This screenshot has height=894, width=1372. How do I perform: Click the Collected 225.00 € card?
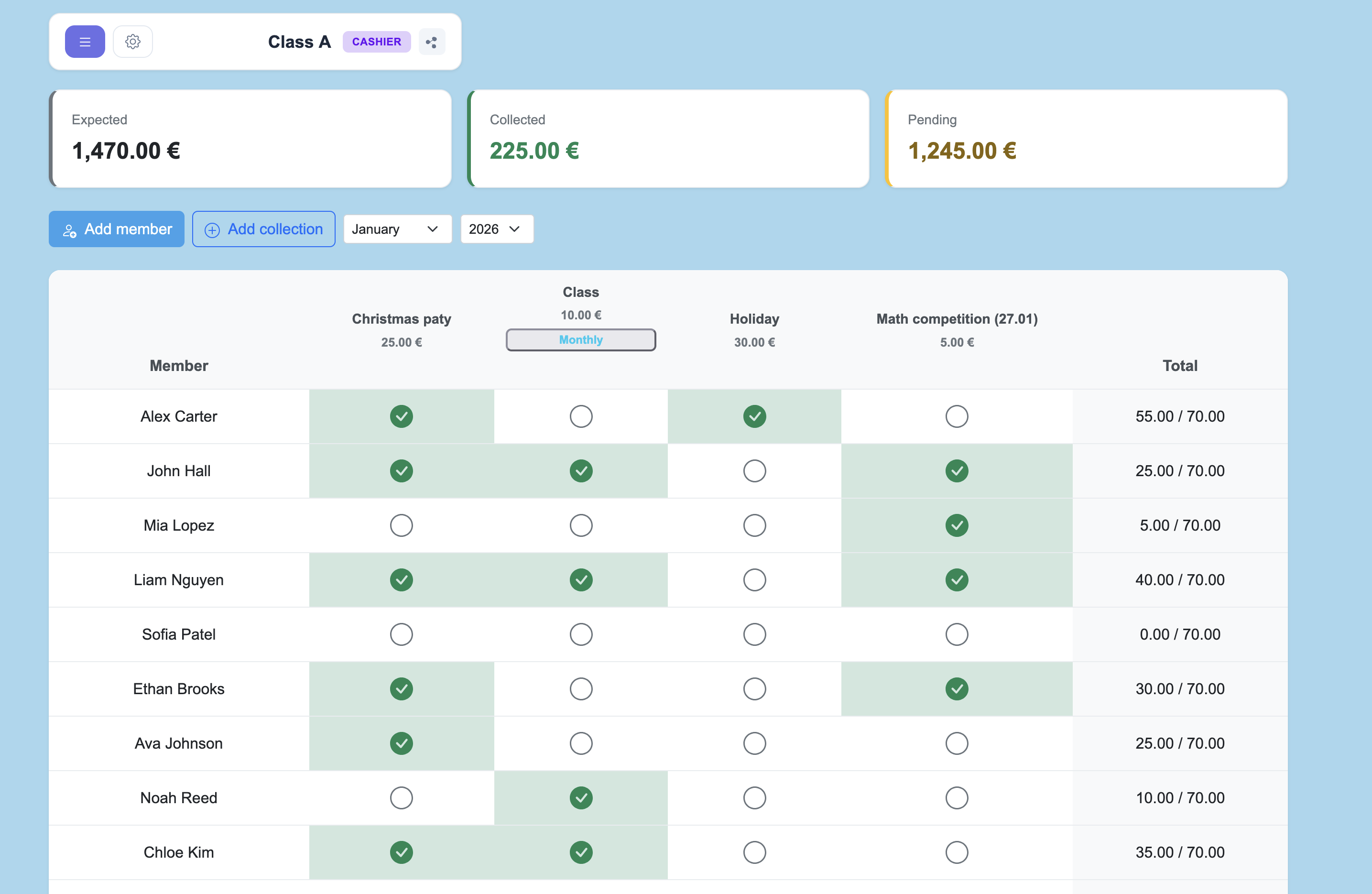668,138
